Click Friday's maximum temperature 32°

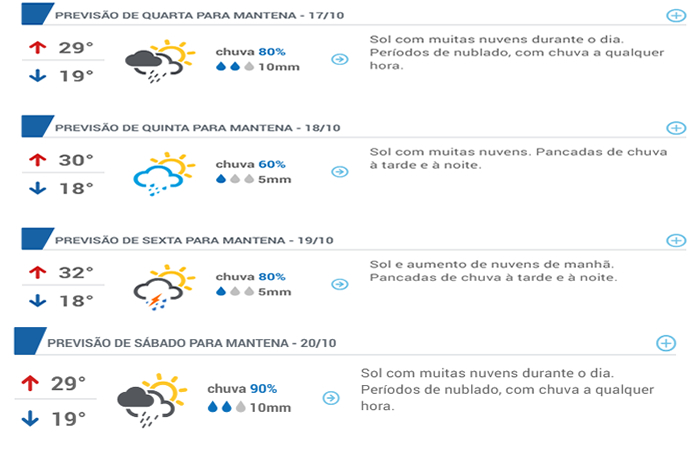tap(76, 272)
